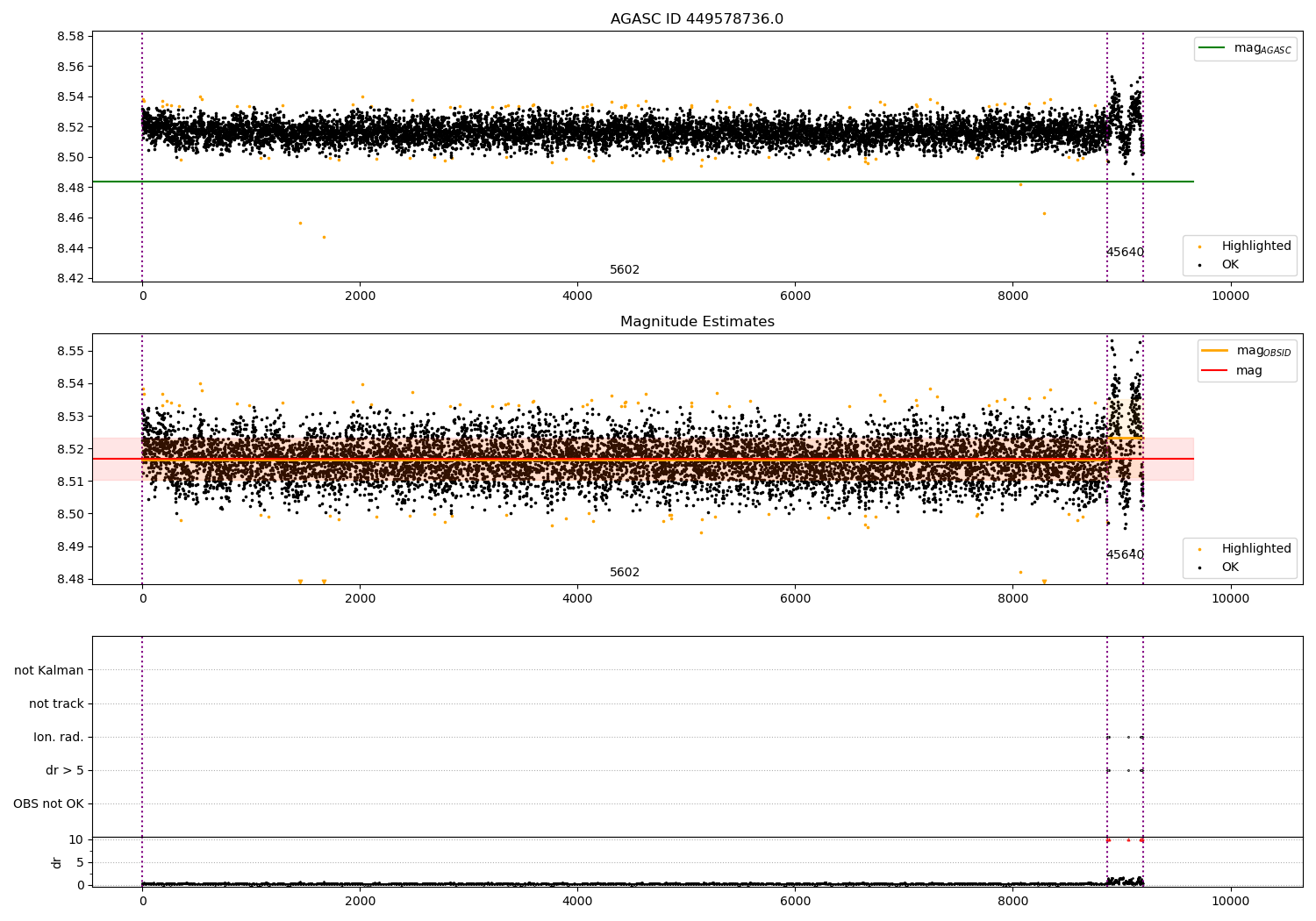Click the '45640' label in Magnitude Estimates plot

click(1125, 555)
